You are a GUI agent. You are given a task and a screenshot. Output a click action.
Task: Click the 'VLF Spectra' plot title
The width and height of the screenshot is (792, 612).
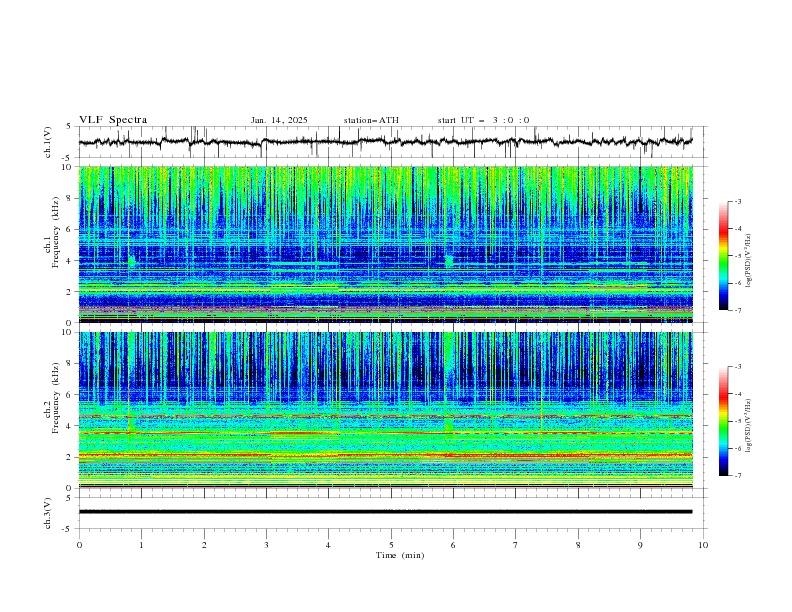click(113, 120)
